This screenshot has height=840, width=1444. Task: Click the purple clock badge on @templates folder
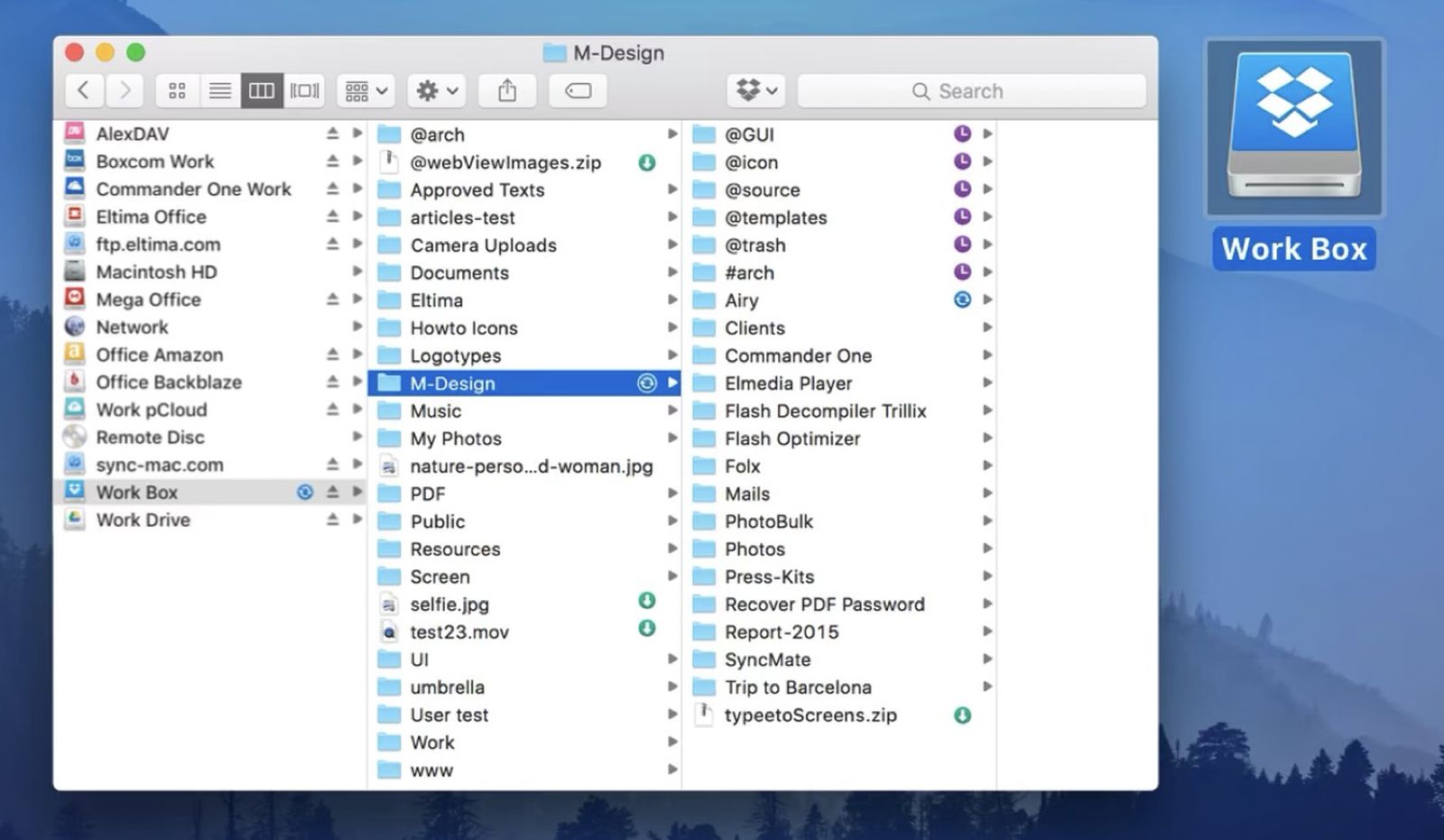pyautogui.click(x=963, y=217)
